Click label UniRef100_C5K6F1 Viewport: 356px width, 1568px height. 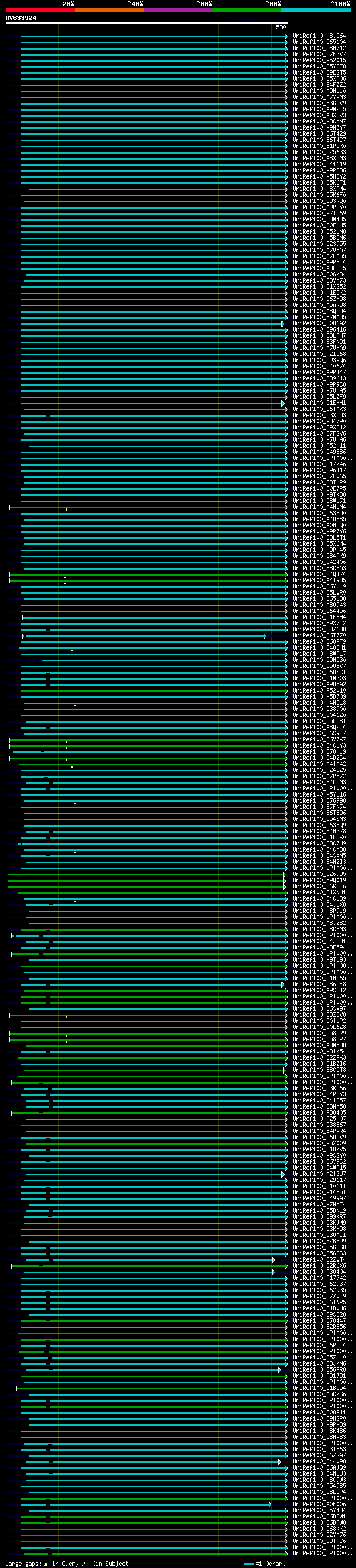pos(319,182)
